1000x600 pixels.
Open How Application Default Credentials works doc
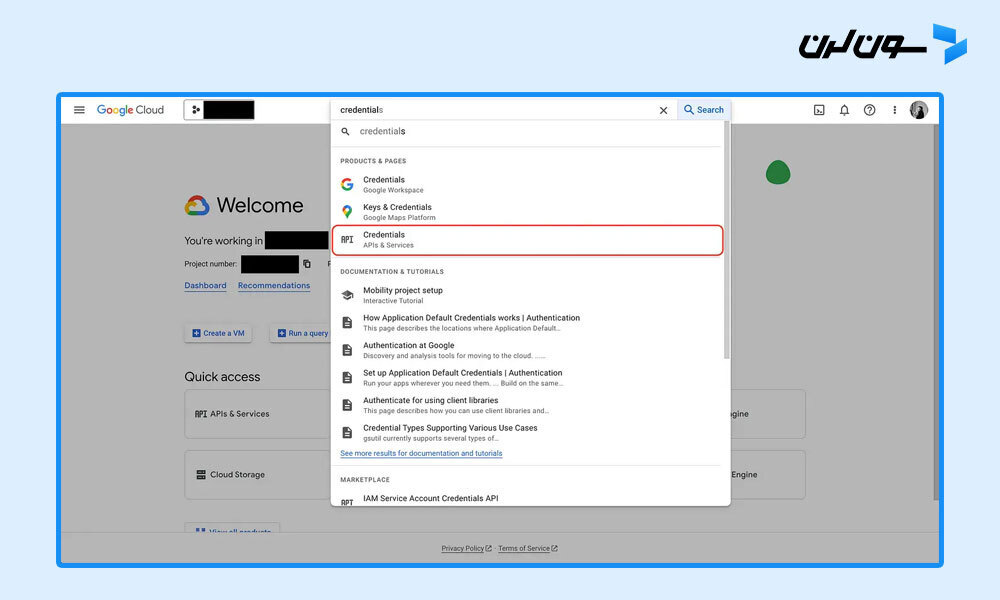coord(528,322)
